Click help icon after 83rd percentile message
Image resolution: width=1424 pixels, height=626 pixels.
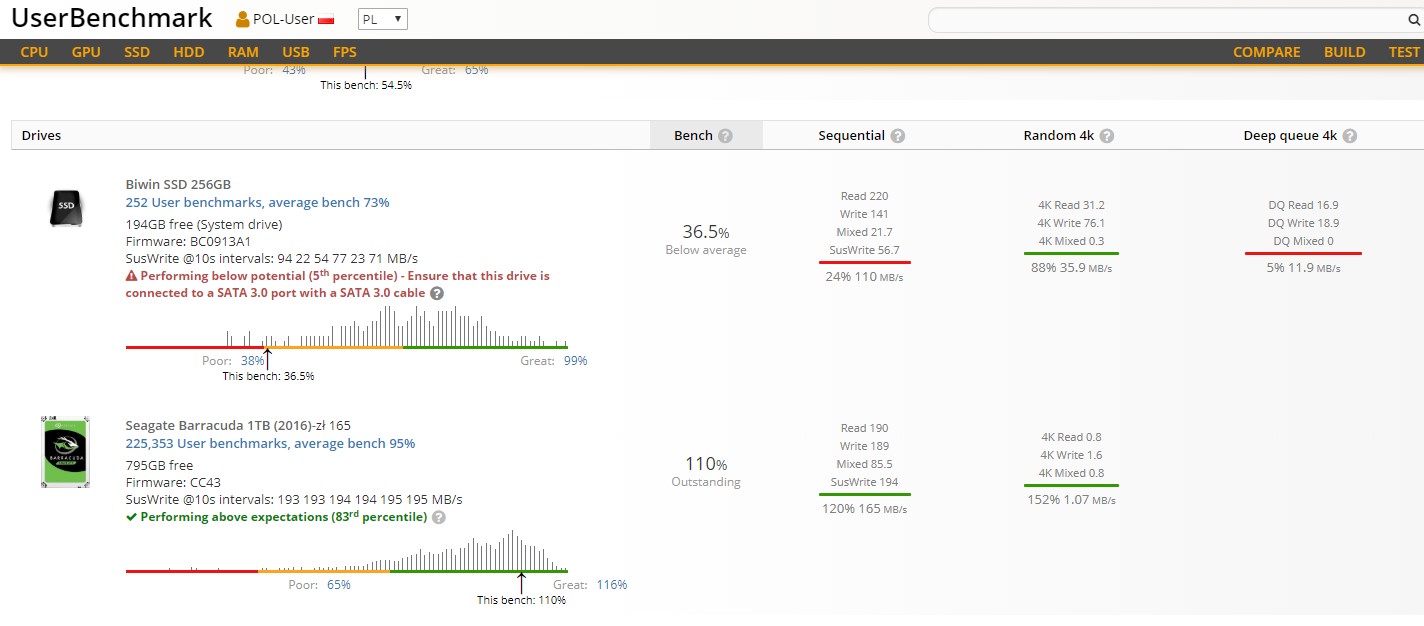click(x=439, y=517)
